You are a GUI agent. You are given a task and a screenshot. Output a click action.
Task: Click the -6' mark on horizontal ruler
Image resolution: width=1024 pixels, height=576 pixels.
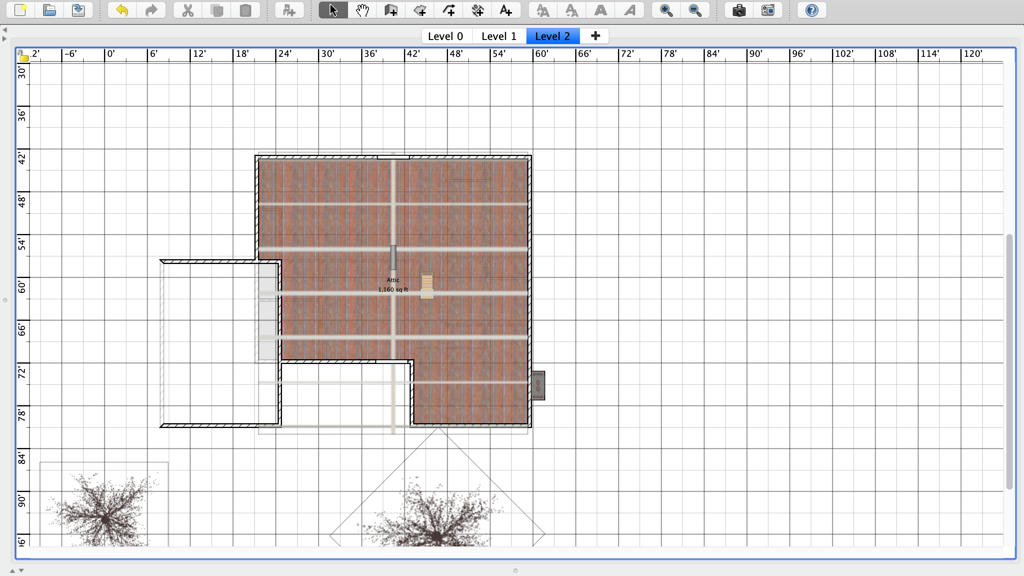pos(70,54)
